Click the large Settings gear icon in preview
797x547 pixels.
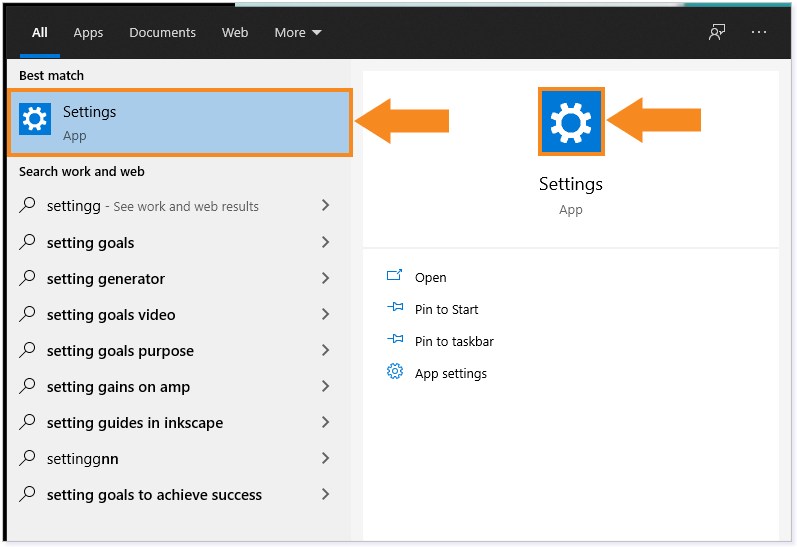pos(571,121)
